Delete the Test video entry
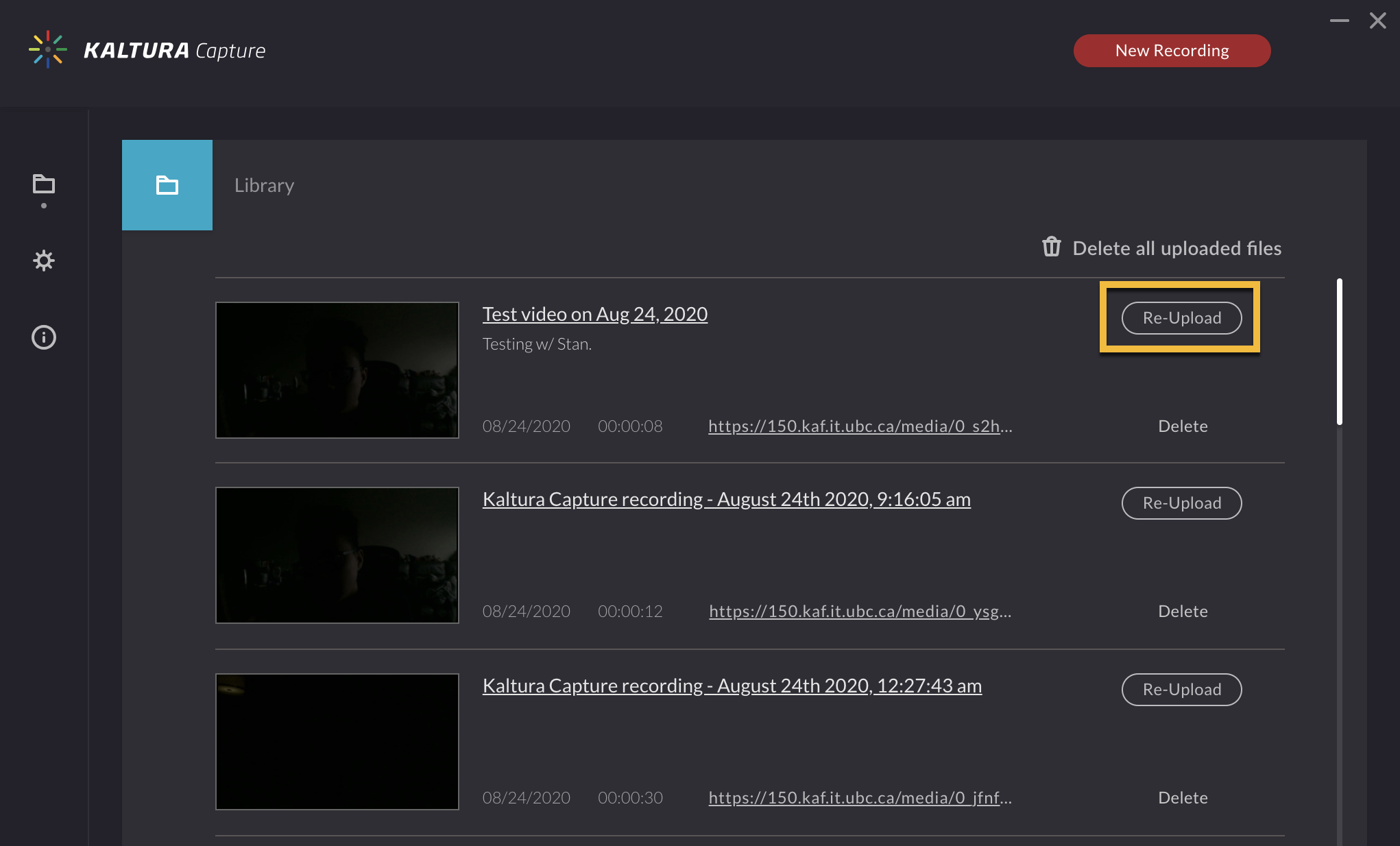 click(1183, 426)
